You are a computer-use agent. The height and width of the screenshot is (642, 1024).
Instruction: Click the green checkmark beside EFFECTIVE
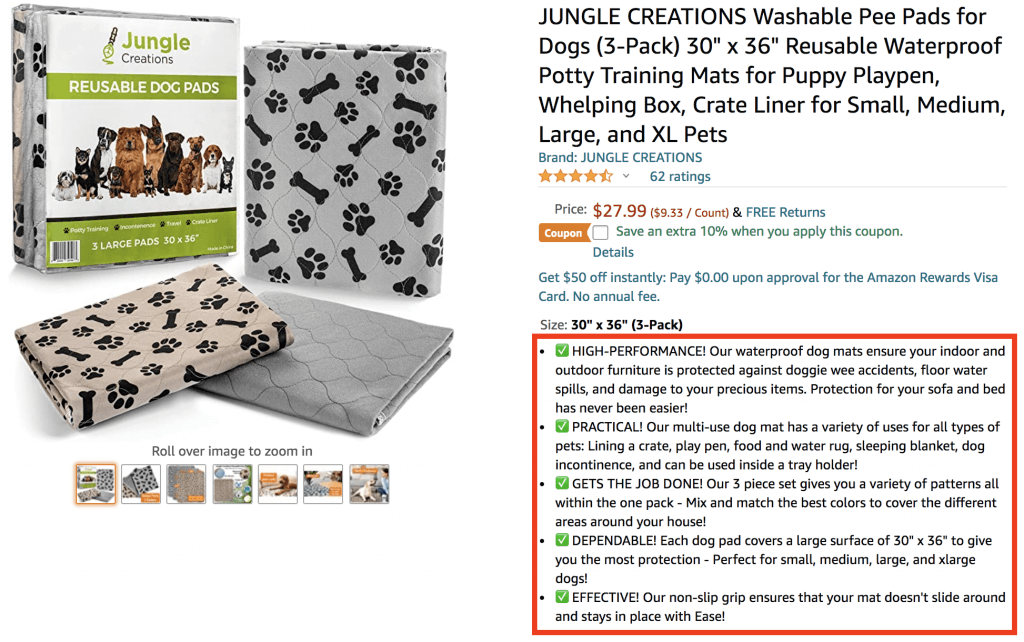tap(562, 597)
